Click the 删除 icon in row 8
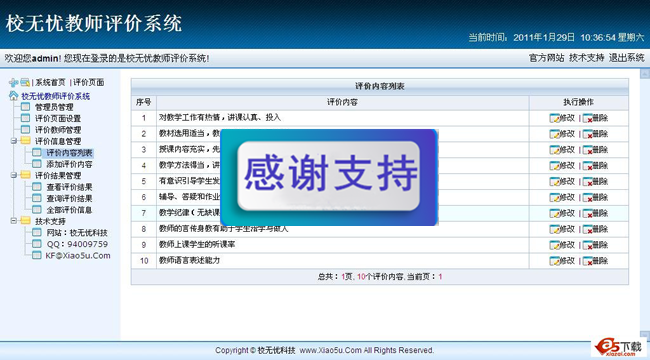650x360 pixels. [587, 229]
